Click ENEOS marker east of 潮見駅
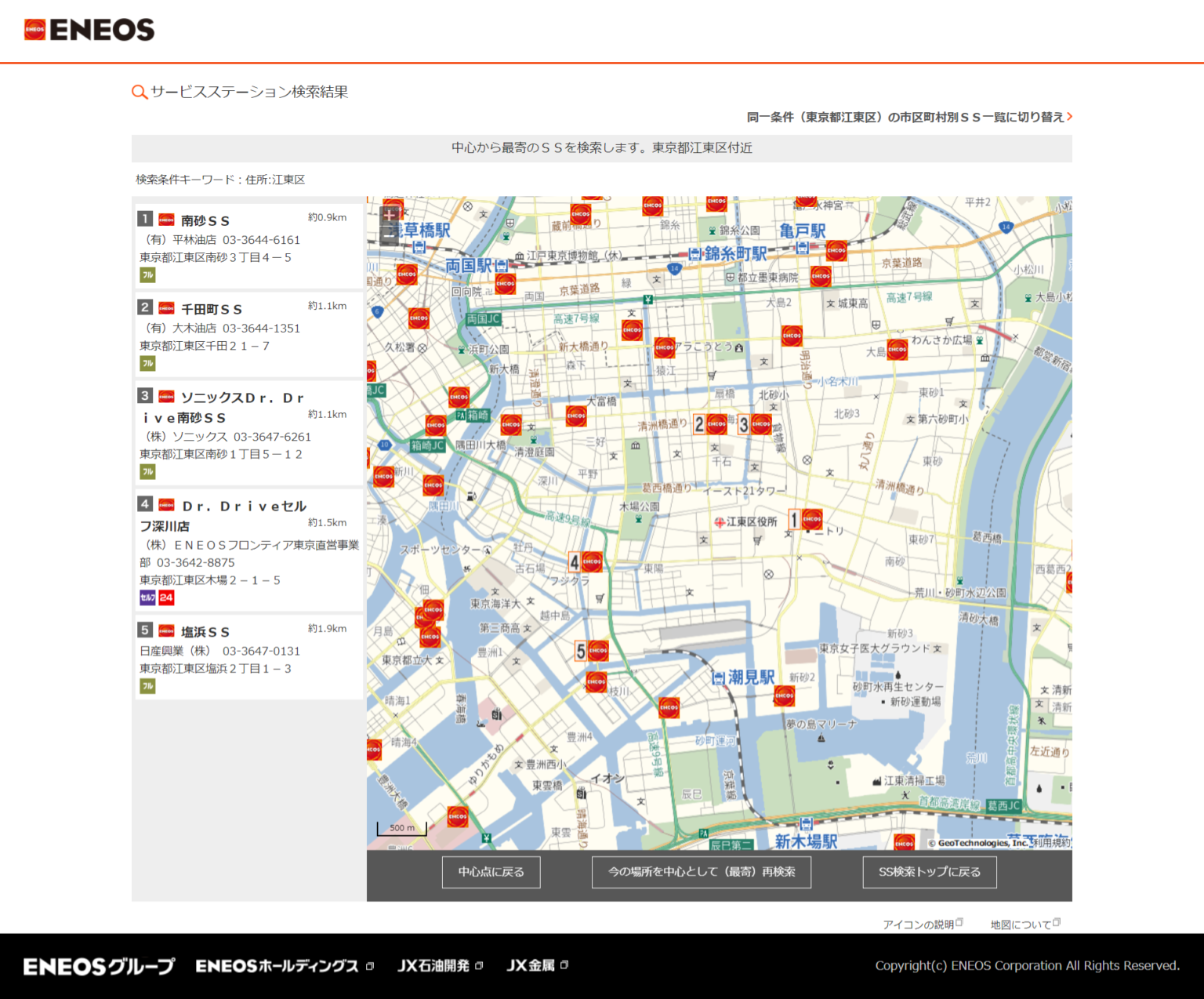Image resolution: width=1204 pixels, height=999 pixels. [x=784, y=696]
